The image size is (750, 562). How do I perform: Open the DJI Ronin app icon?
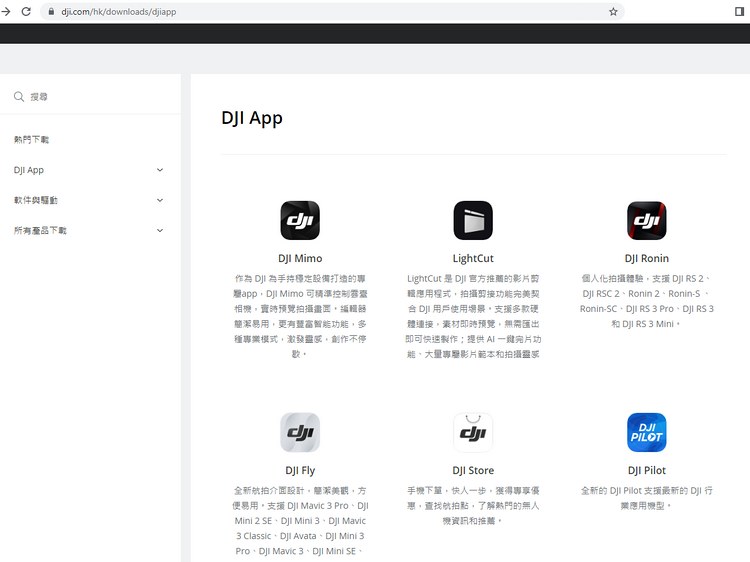[646, 220]
